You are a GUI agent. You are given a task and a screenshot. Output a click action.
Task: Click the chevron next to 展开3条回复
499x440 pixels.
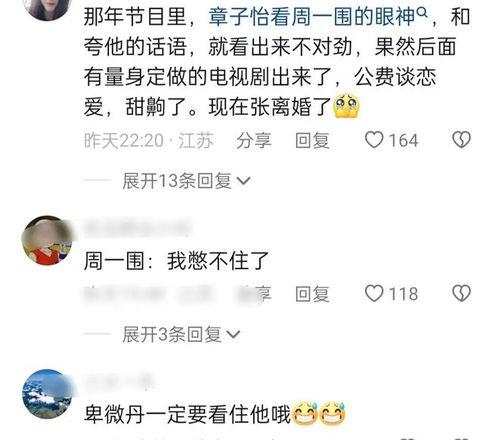[x=233, y=334]
